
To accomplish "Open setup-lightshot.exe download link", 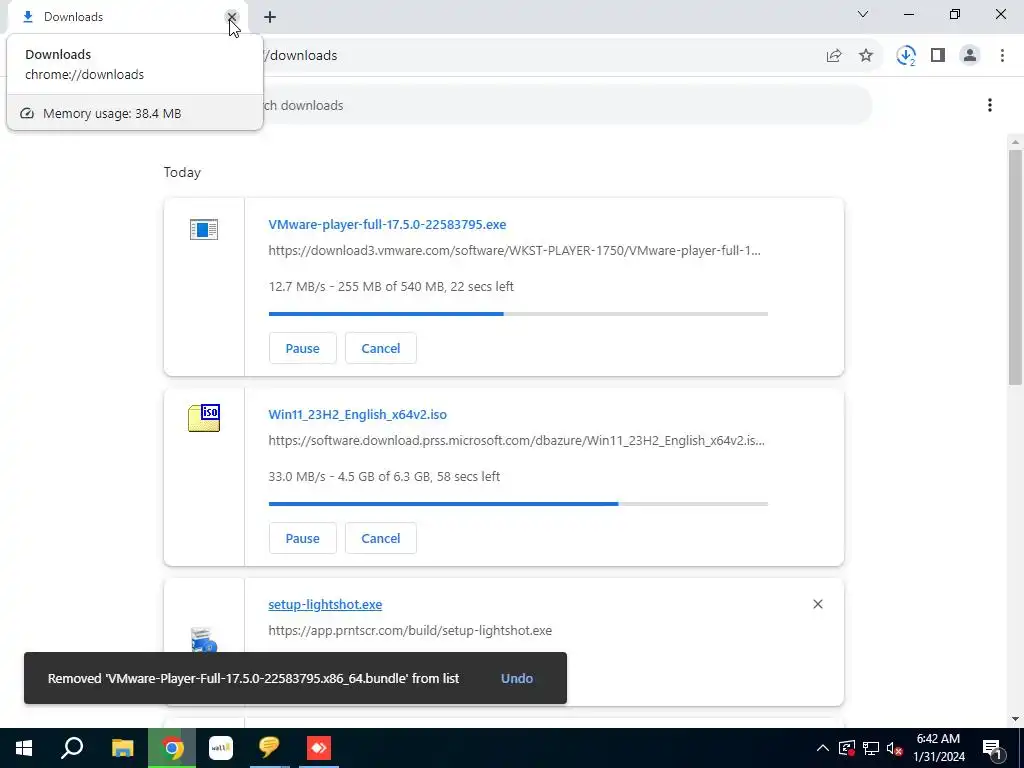I will click(x=325, y=604).
